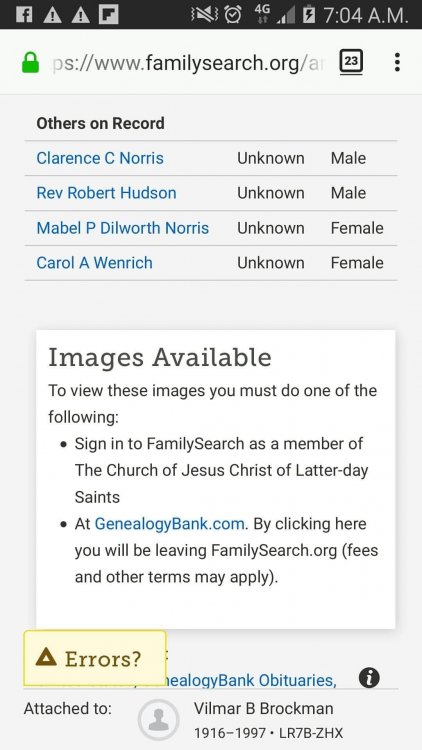The height and width of the screenshot is (750, 422).
Task: Tap the green secure padlock icon
Action: click(31, 63)
